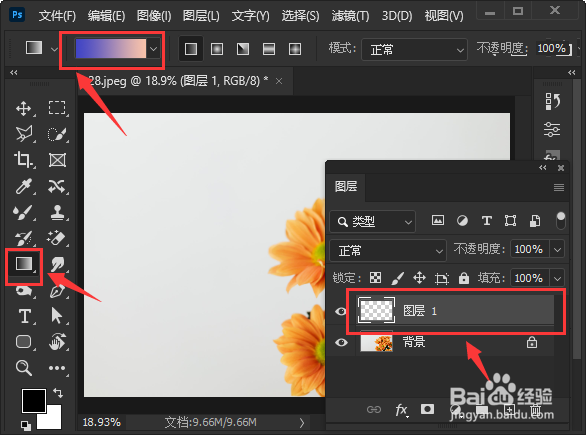
Task: Select the Eraser tool
Action: coord(56,238)
